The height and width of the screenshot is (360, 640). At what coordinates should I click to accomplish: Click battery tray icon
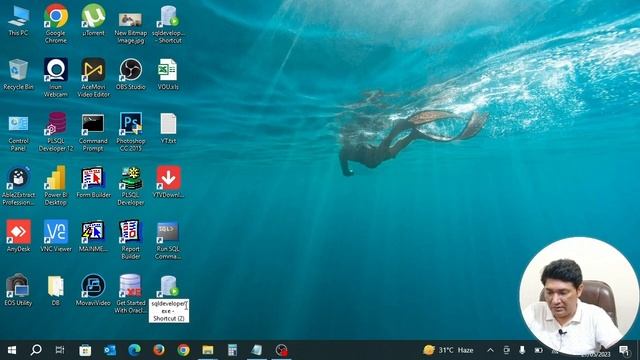[x=538, y=350]
